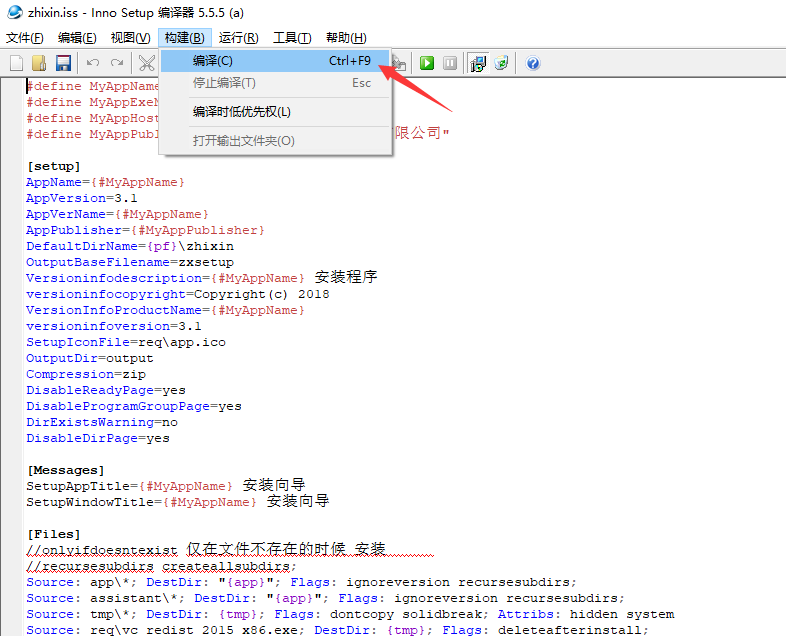786x636 pixels.
Task: Click the versioninfoversion=3.1 line
Action: coord(114,327)
